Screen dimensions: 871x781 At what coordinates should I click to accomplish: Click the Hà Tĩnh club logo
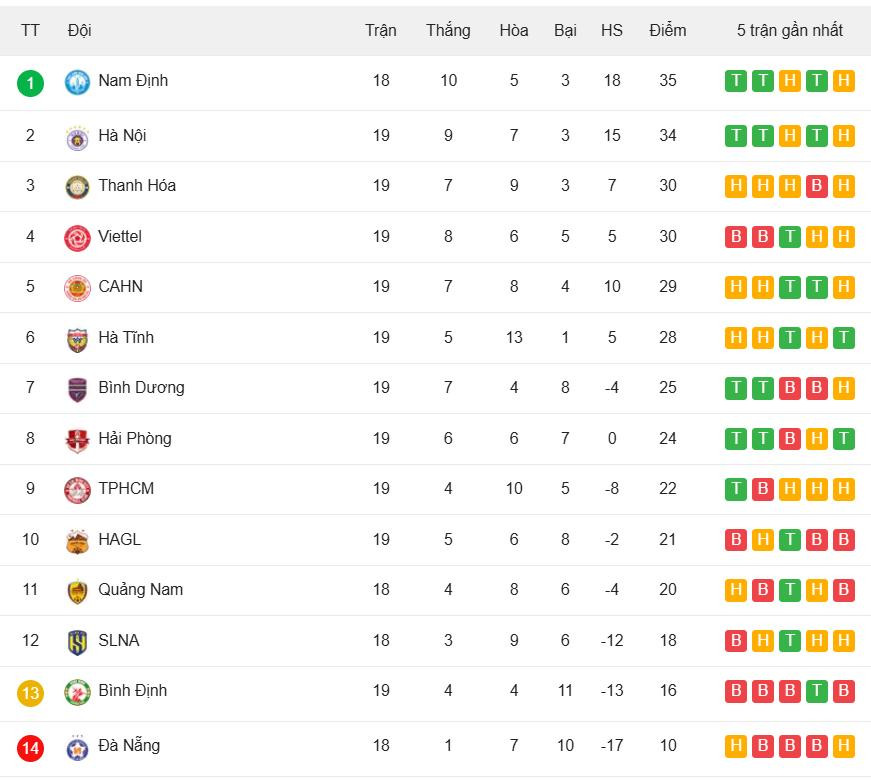click(x=77, y=339)
